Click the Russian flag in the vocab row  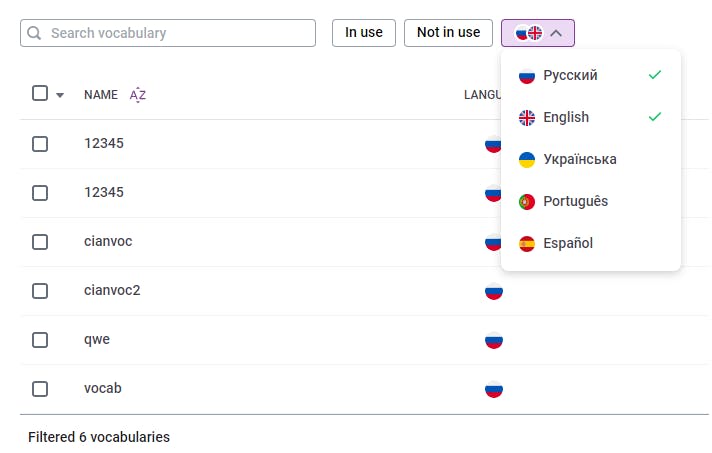point(493,389)
